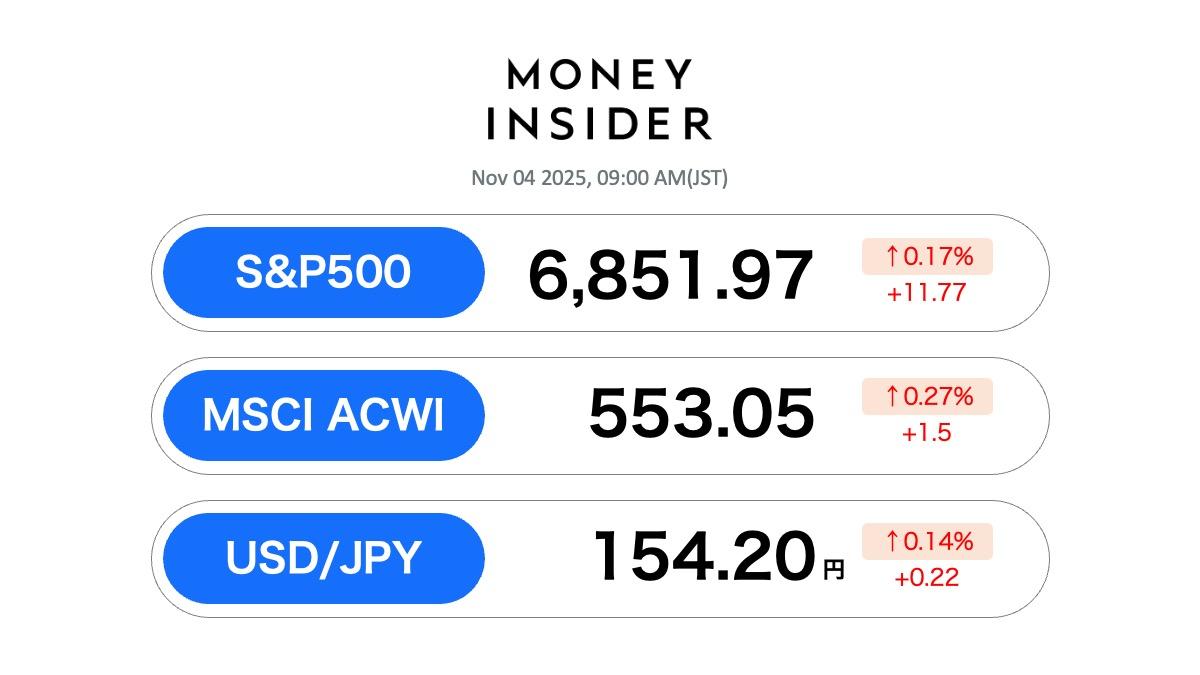The height and width of the screenshot is (675, 1200).
Task: Click the up arrow beside 0.27%
Action: tap(891, 397)
